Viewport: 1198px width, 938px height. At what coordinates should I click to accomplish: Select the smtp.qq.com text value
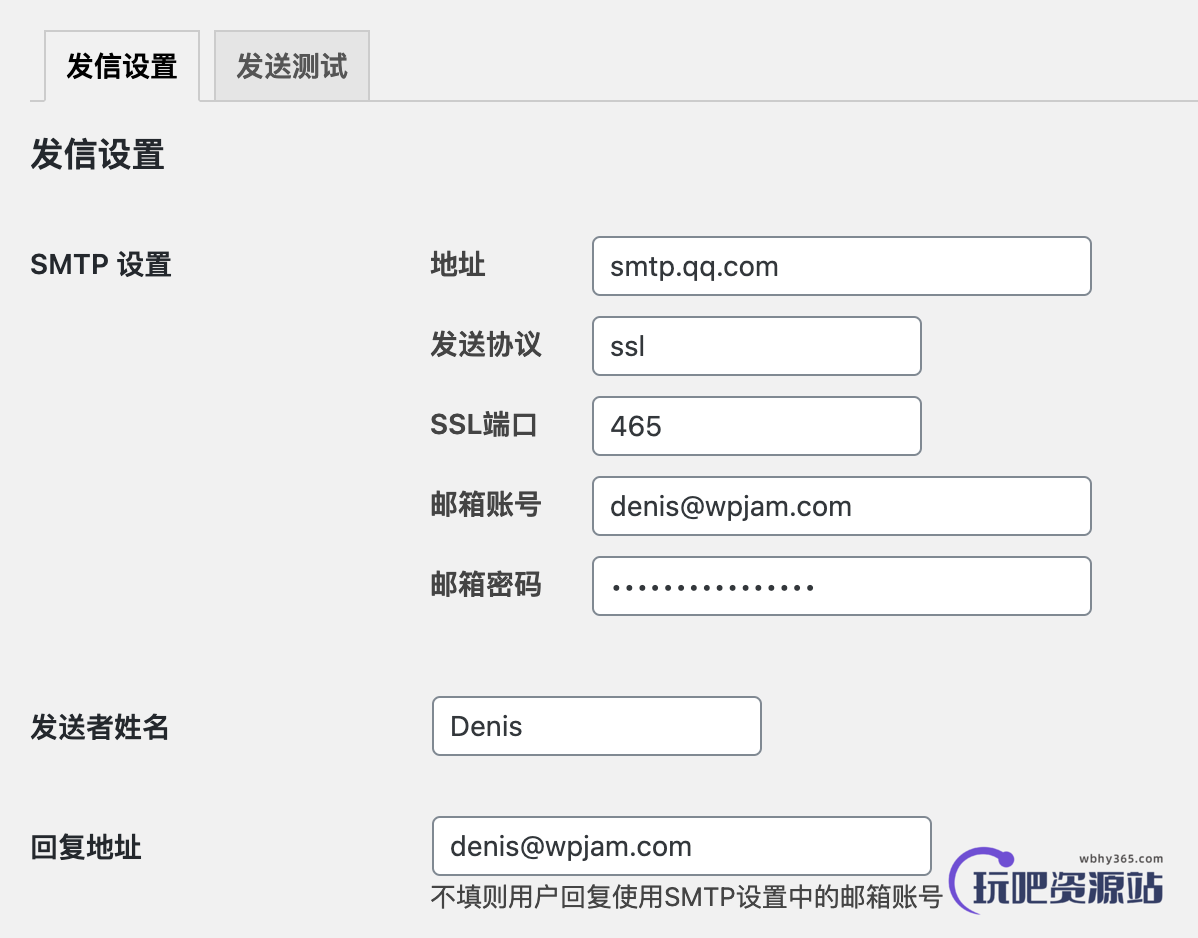pos(694,266)
